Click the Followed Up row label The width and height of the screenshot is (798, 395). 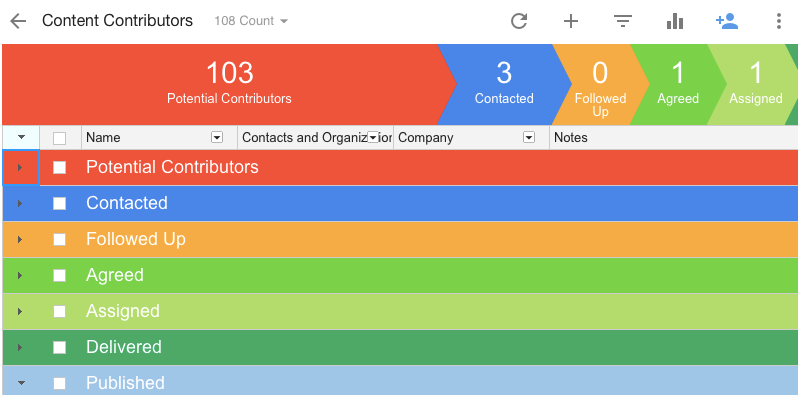tap(136, 239)
